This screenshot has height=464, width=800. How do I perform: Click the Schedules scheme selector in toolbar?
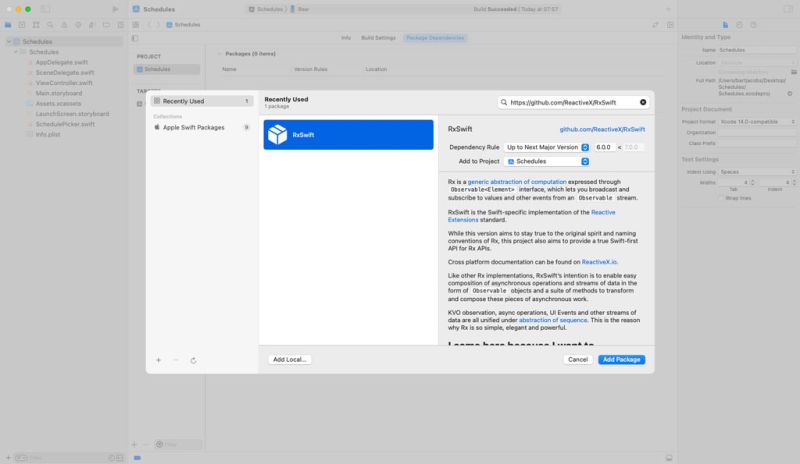click(269, 9)
